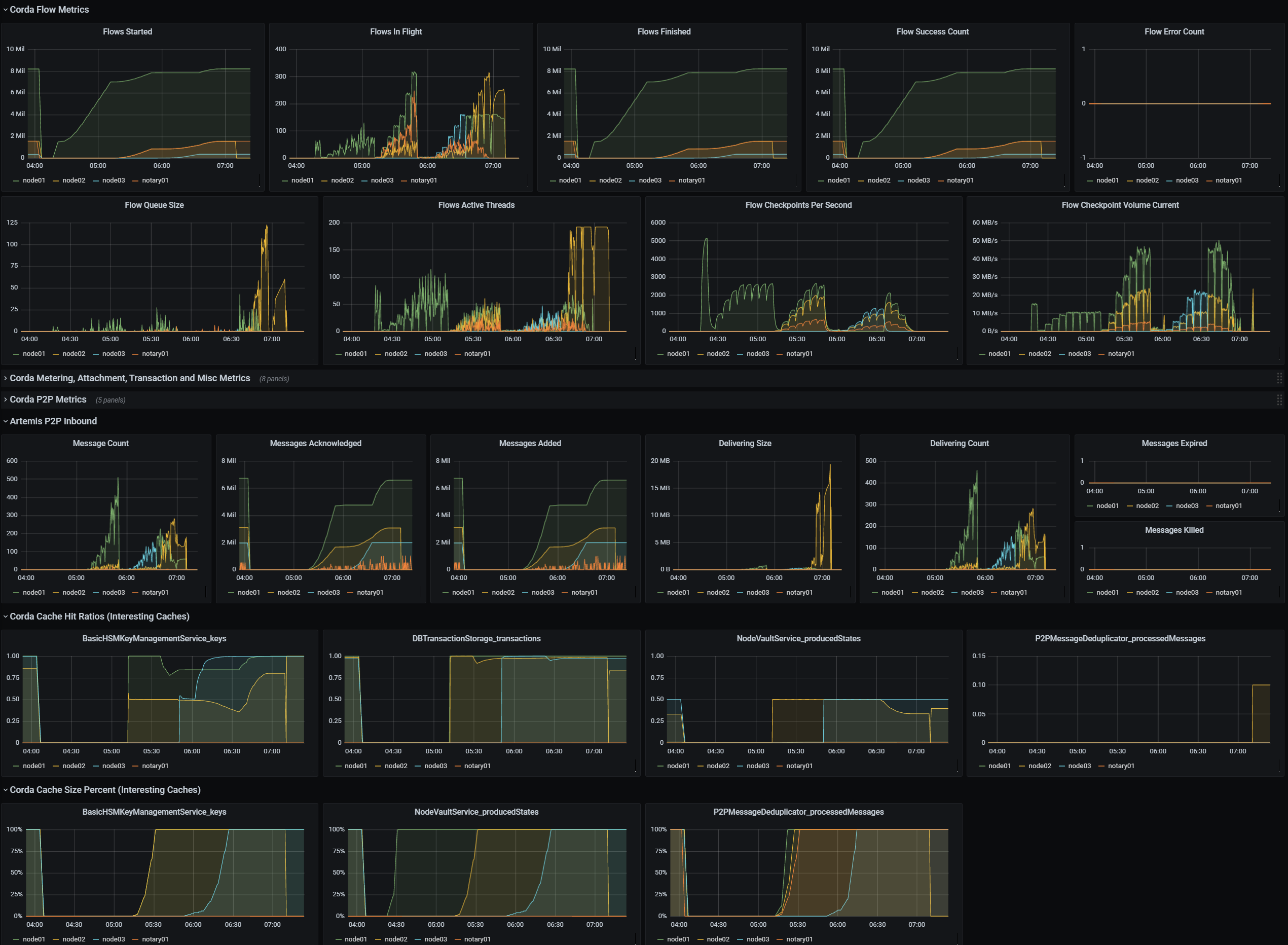1288x945 pixels.
Task: Click P2PMessageDeduplicator_processedMessages title in Cache Hit Ratios
Action: (1120, 638)
